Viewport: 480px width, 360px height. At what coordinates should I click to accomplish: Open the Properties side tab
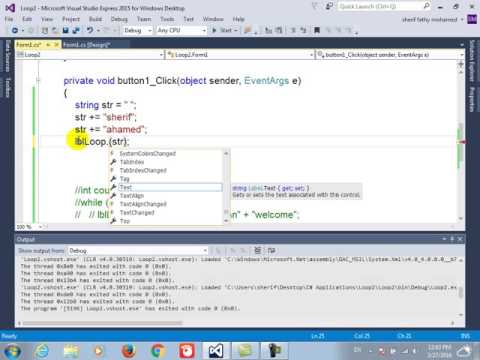[x=472, y=99]
